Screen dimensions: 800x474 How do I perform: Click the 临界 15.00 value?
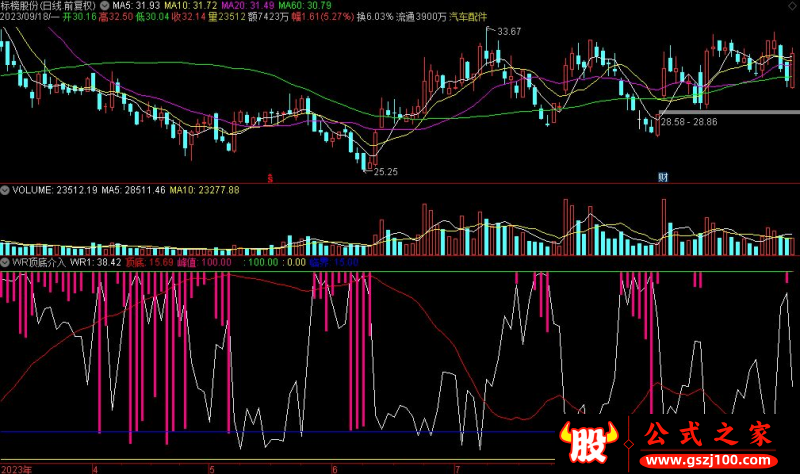click(334, 262)
